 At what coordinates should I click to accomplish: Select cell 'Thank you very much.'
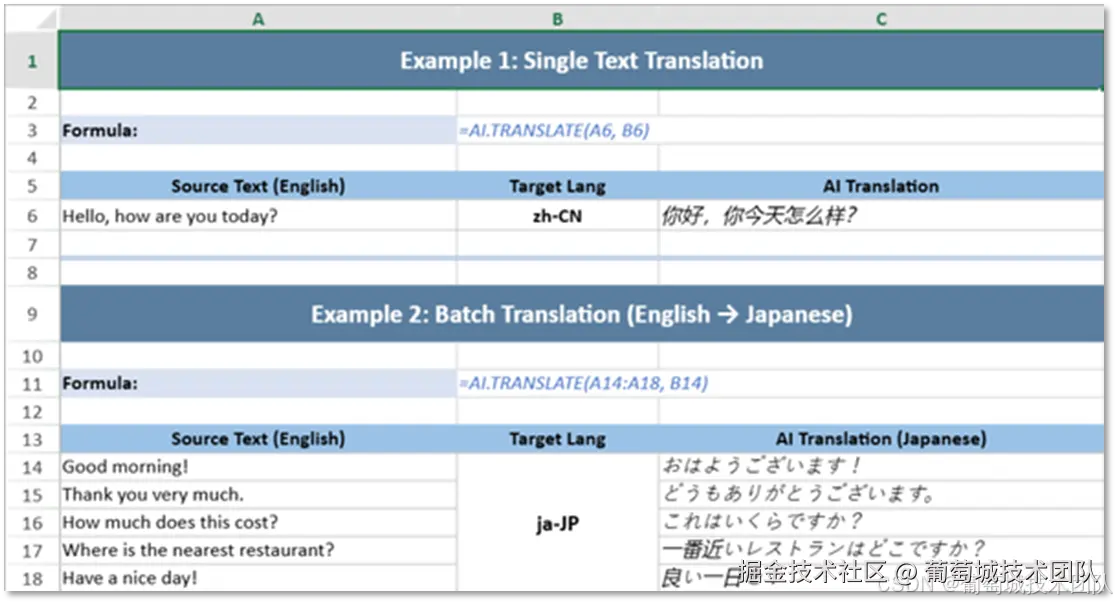pos(258,495)
